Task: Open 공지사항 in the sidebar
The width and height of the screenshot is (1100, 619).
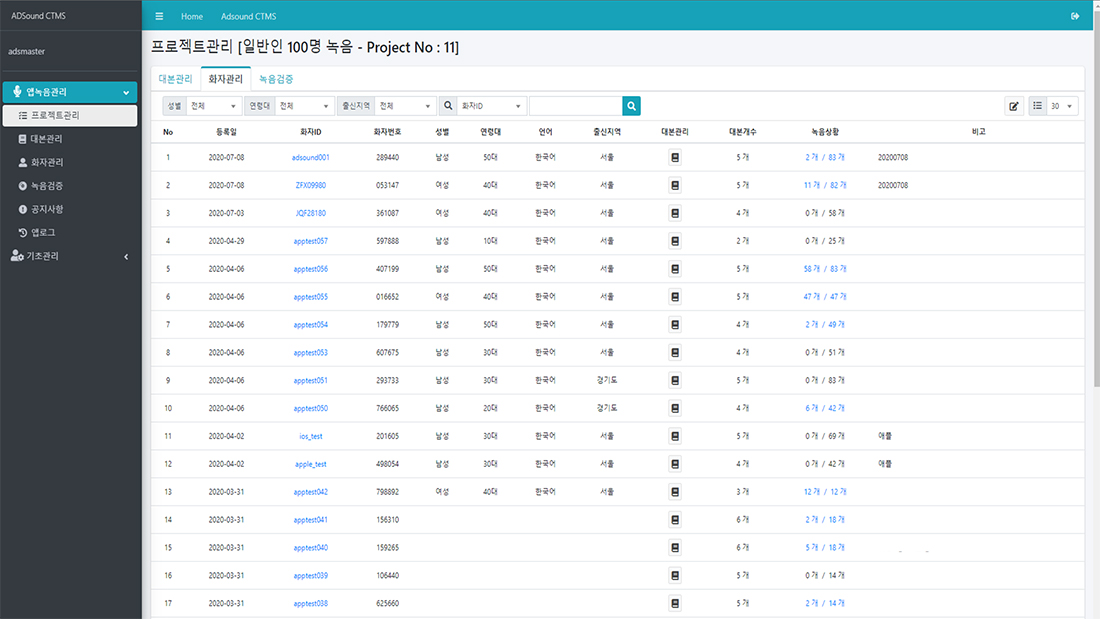Action: pos(70,209)
